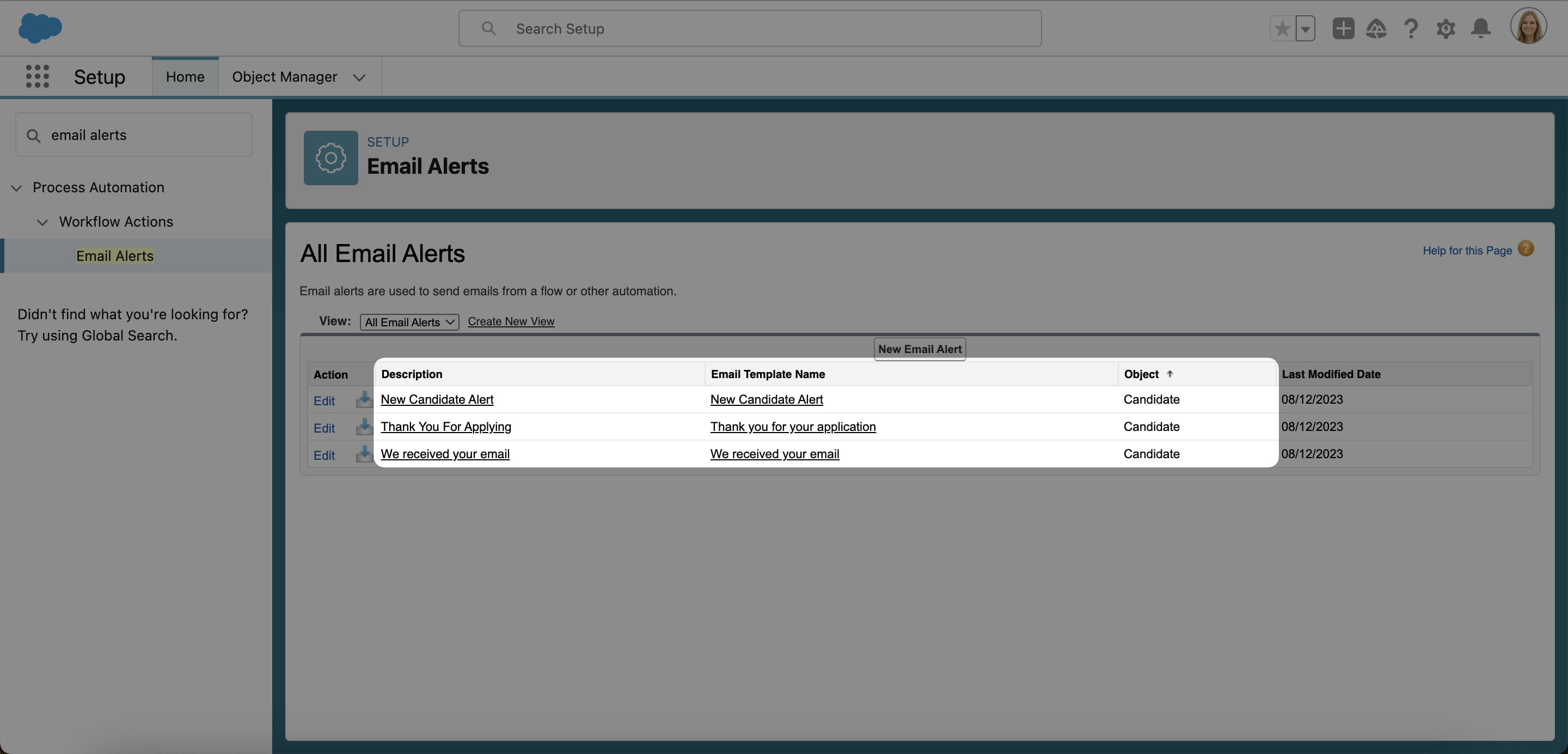Sort by the Object column header
Image resolution: width=1568 pixels, height=754 pixels.
tap(1141, 374)
